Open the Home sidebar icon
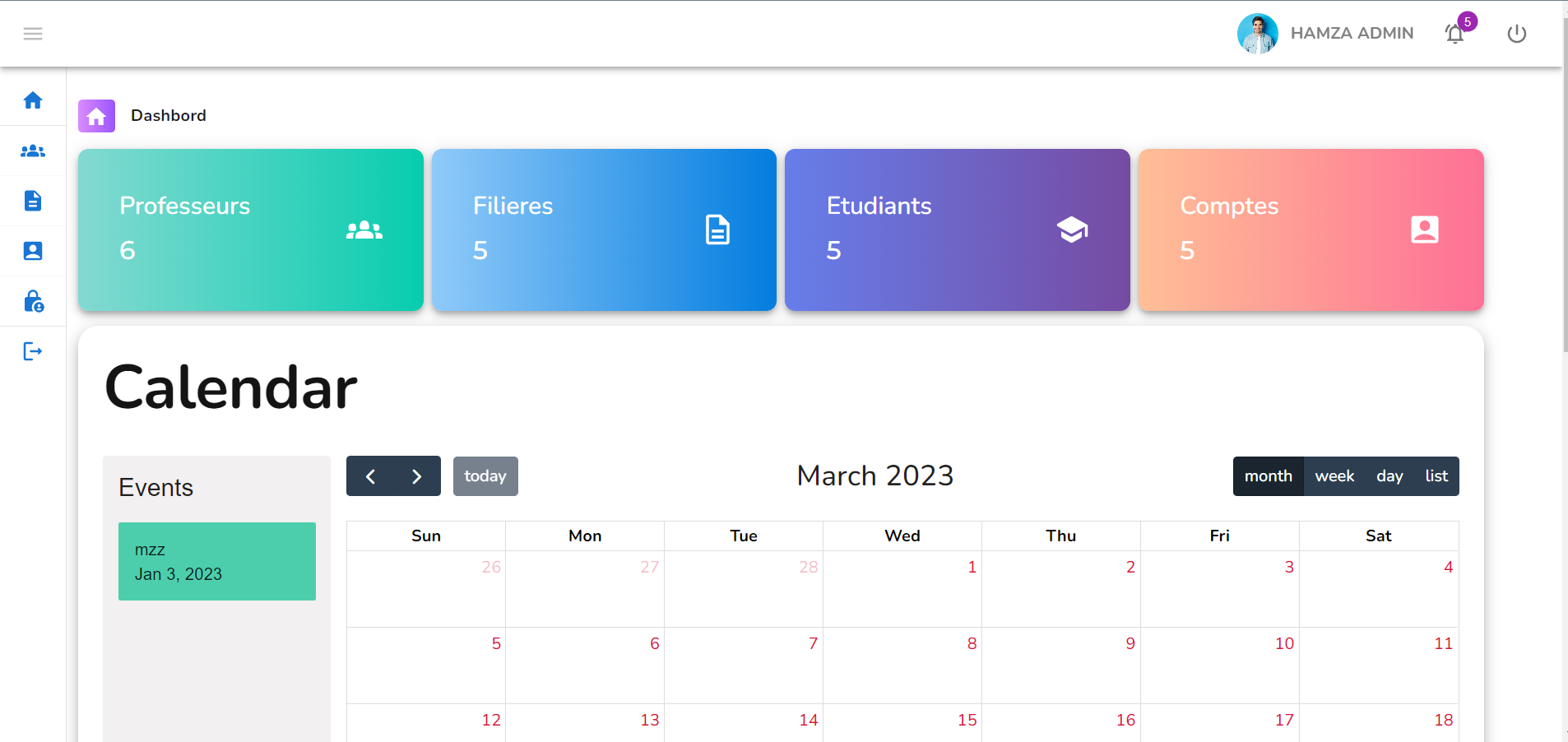This screenshot has width=1568, height=742. coord(33,100)
